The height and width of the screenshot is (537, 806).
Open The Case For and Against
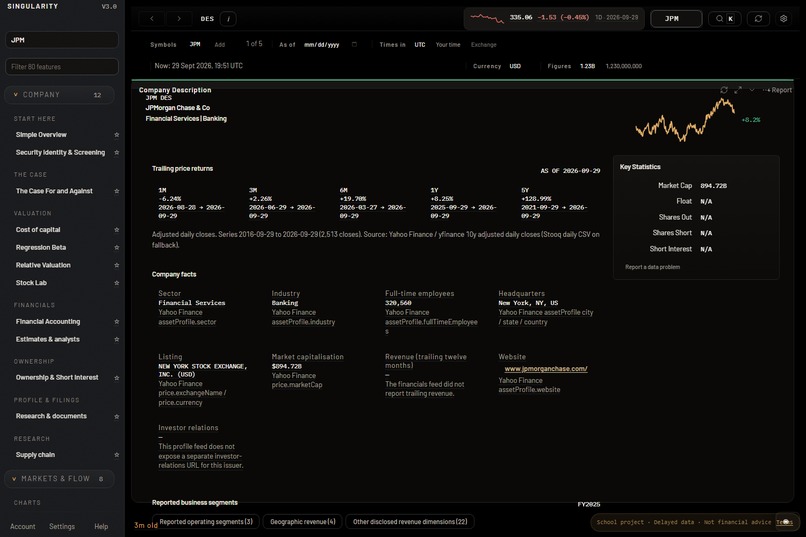coord(54,191)
